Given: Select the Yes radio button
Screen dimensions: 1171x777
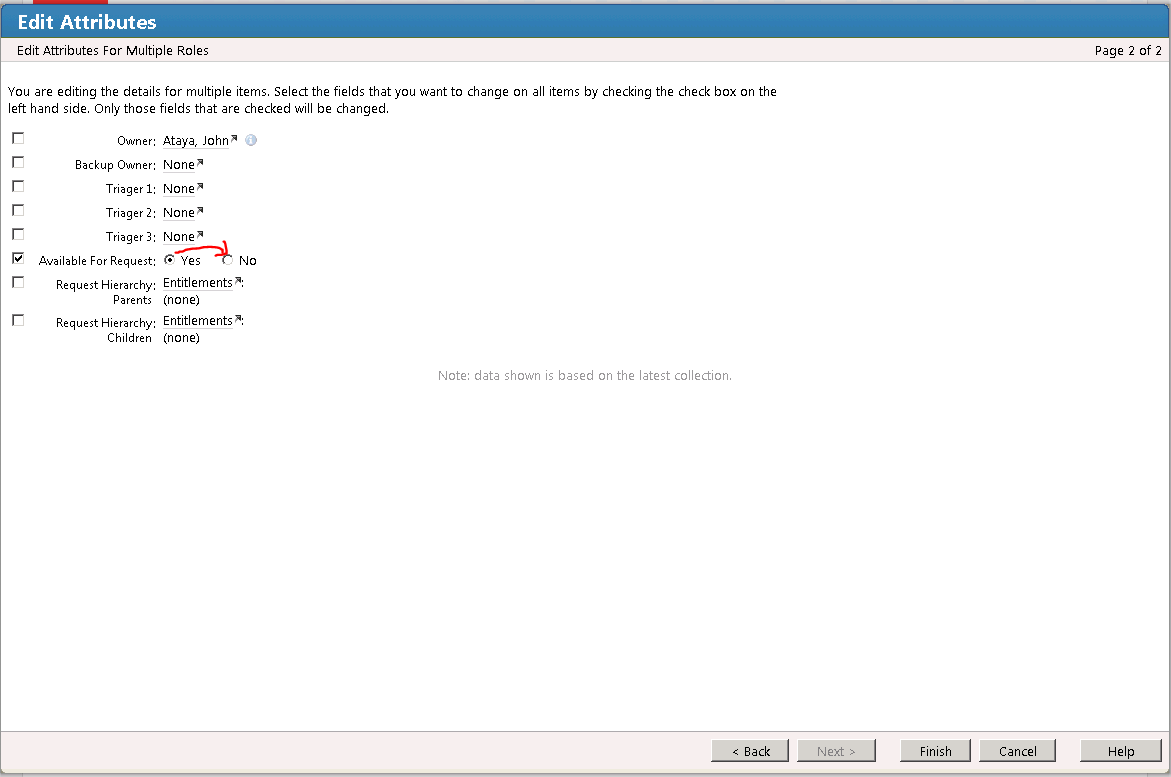Looking at the screenshot, I should (x=169, y=260).
